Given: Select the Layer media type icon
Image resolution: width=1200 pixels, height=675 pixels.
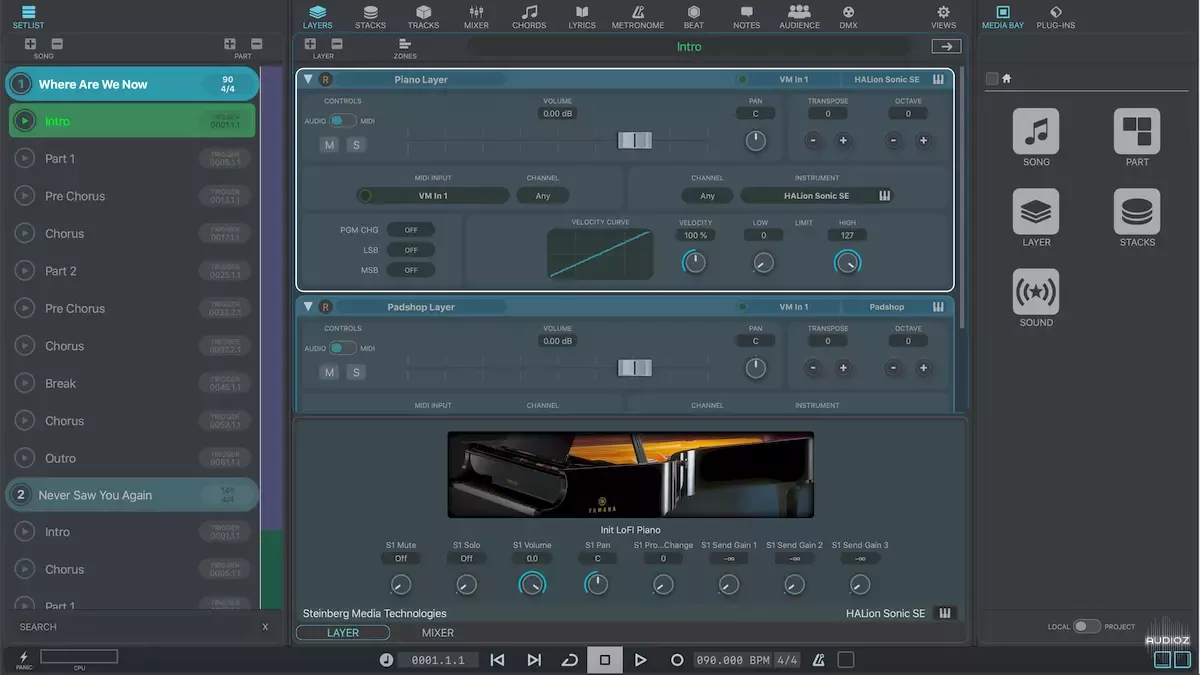Looking at the screenshot, I should click(1036, 211).
